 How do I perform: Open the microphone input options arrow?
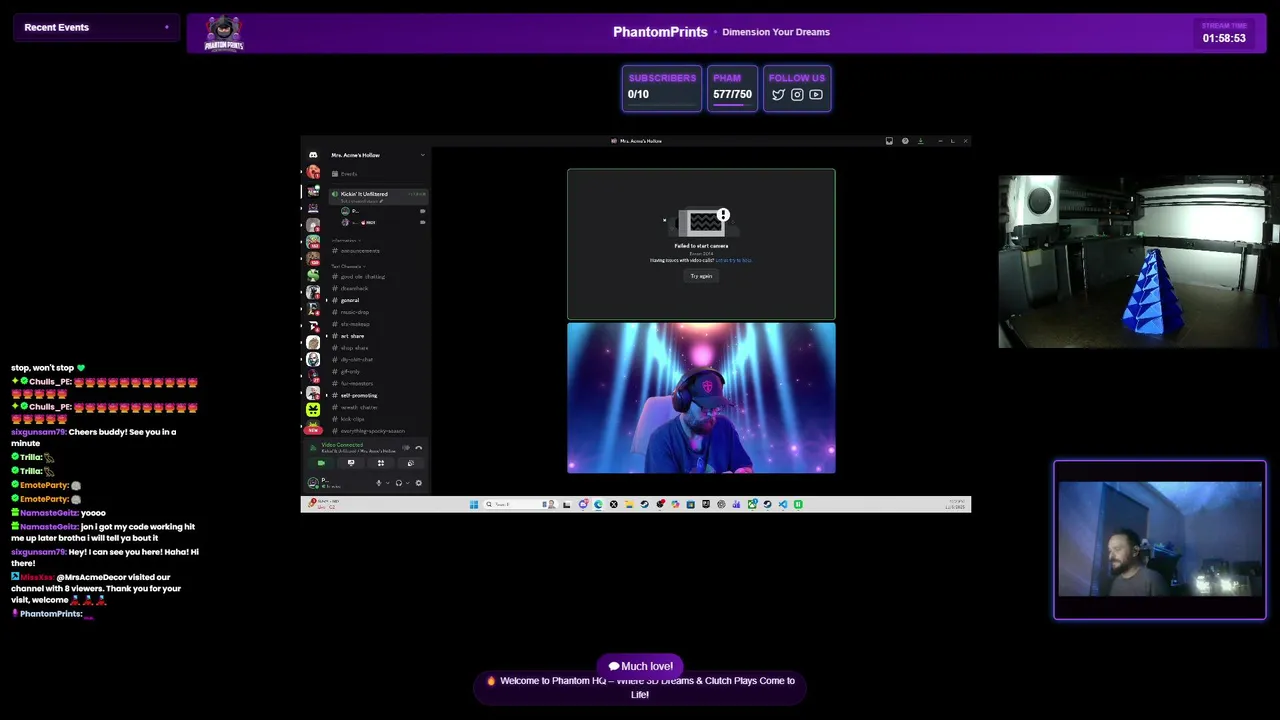click(388, 483)
